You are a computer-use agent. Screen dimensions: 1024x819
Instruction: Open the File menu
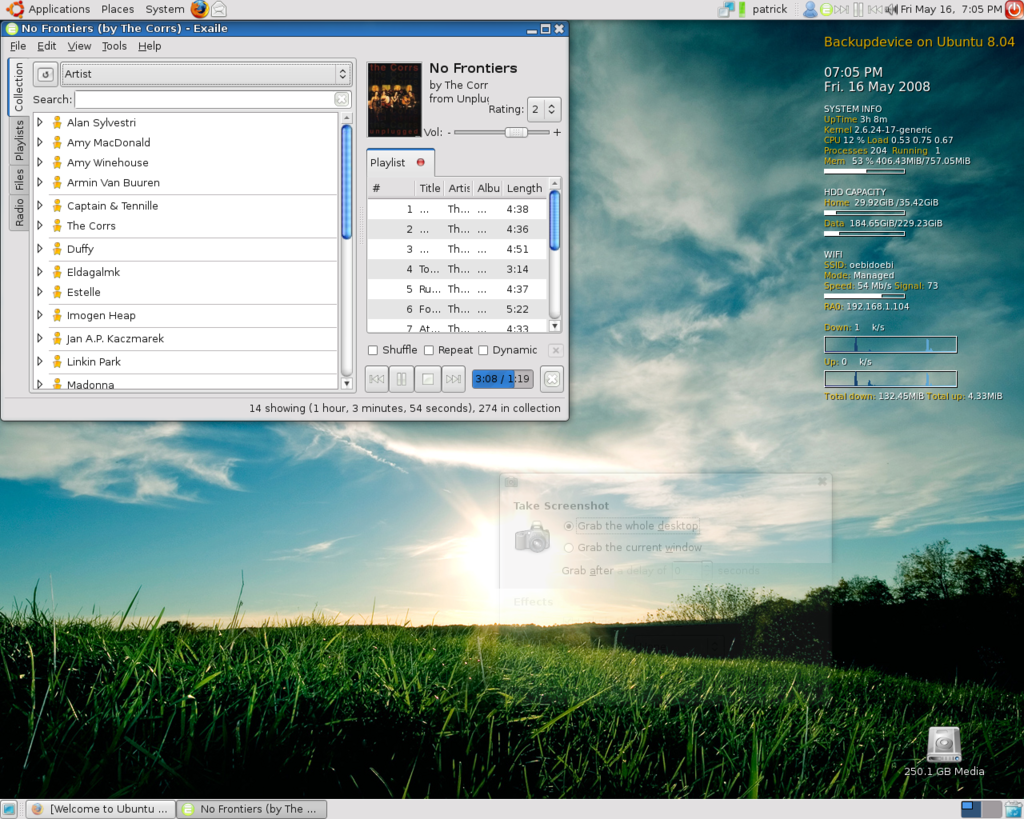(18, 46)
